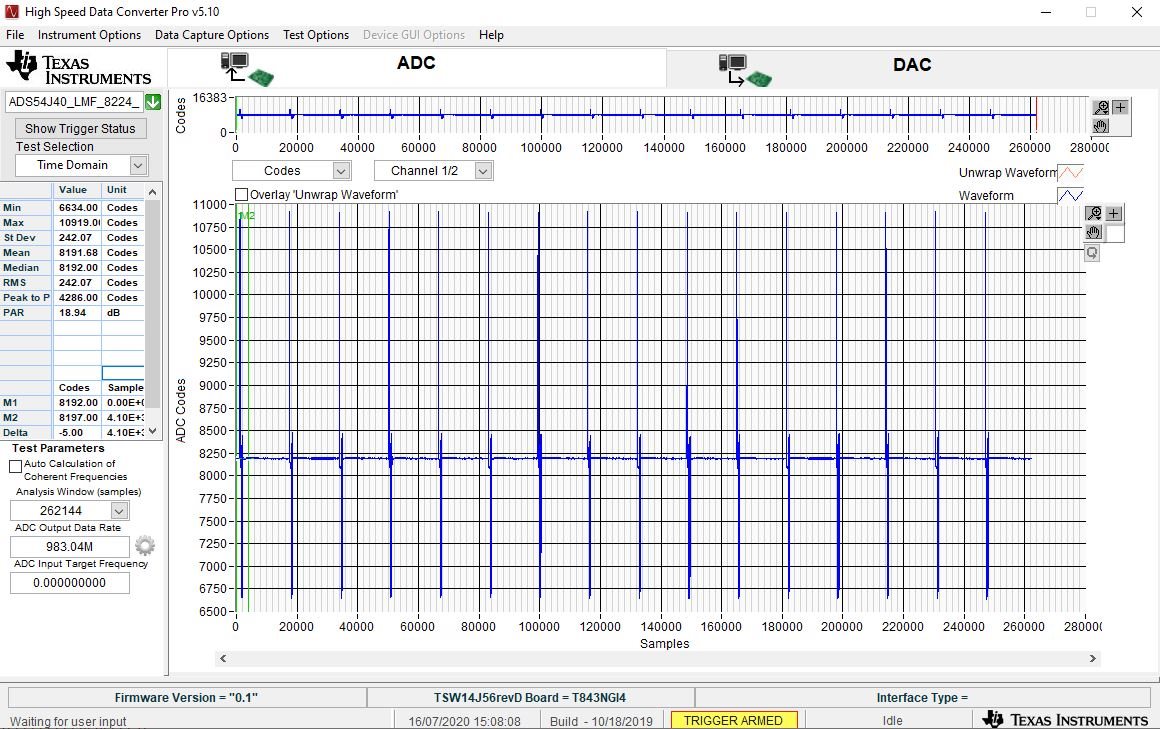Click down arrow of statistics table scrollbar
The height and width of the screenshot is (729, 1160).
point(152,431)
